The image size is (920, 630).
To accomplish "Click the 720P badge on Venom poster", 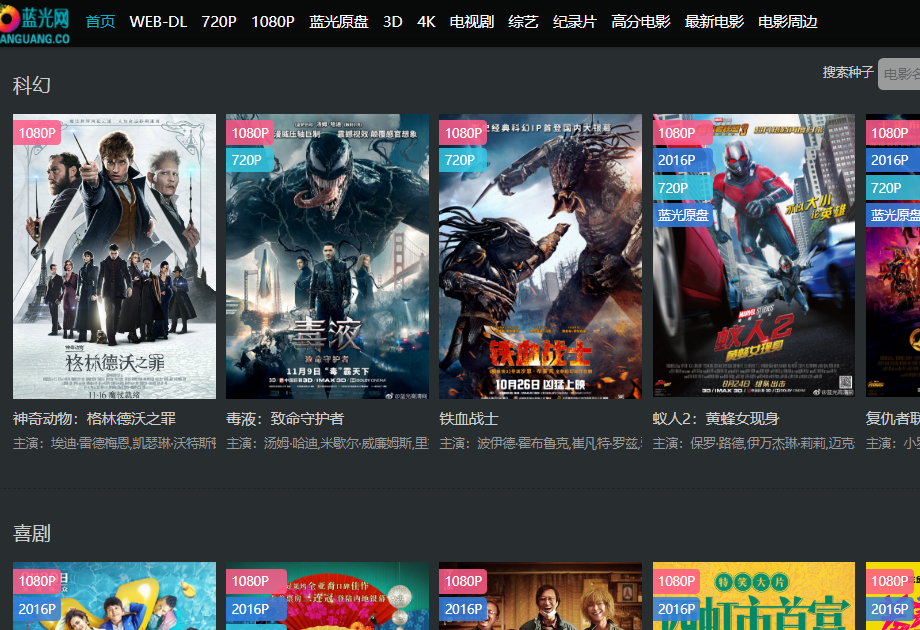I will [248, 160].
